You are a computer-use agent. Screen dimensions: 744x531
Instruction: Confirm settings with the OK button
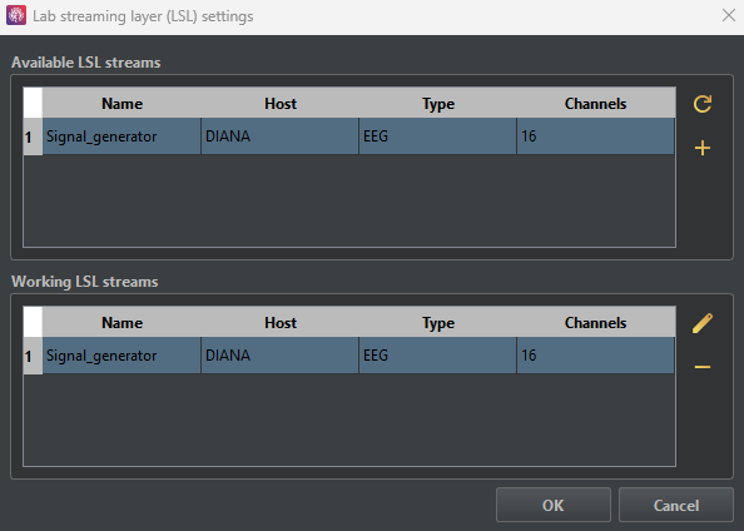(x=553, y=505)
